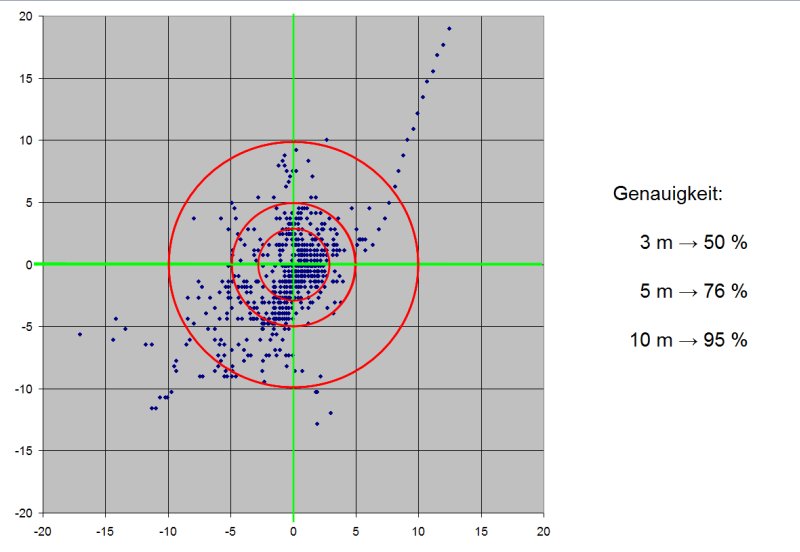
Task: Select the leftmost data point near x=-17
Action: click(80, 334)
